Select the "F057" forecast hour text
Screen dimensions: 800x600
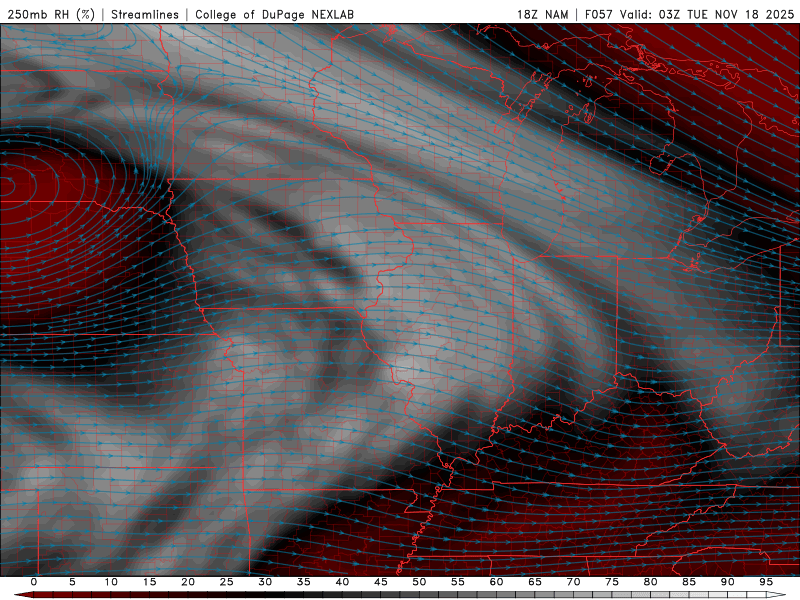pyautogui.click(x=599, y=14)
